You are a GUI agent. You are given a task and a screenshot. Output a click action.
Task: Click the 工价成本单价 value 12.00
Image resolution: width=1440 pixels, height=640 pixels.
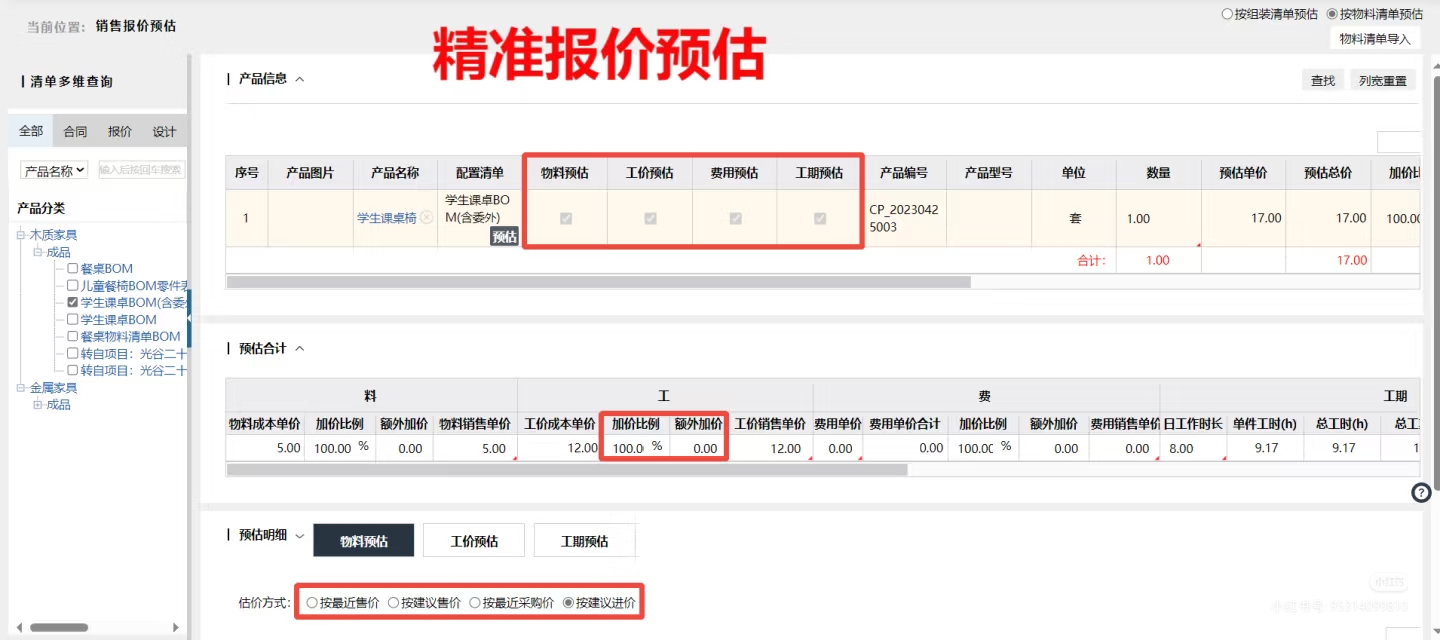(x=582, y=448)
